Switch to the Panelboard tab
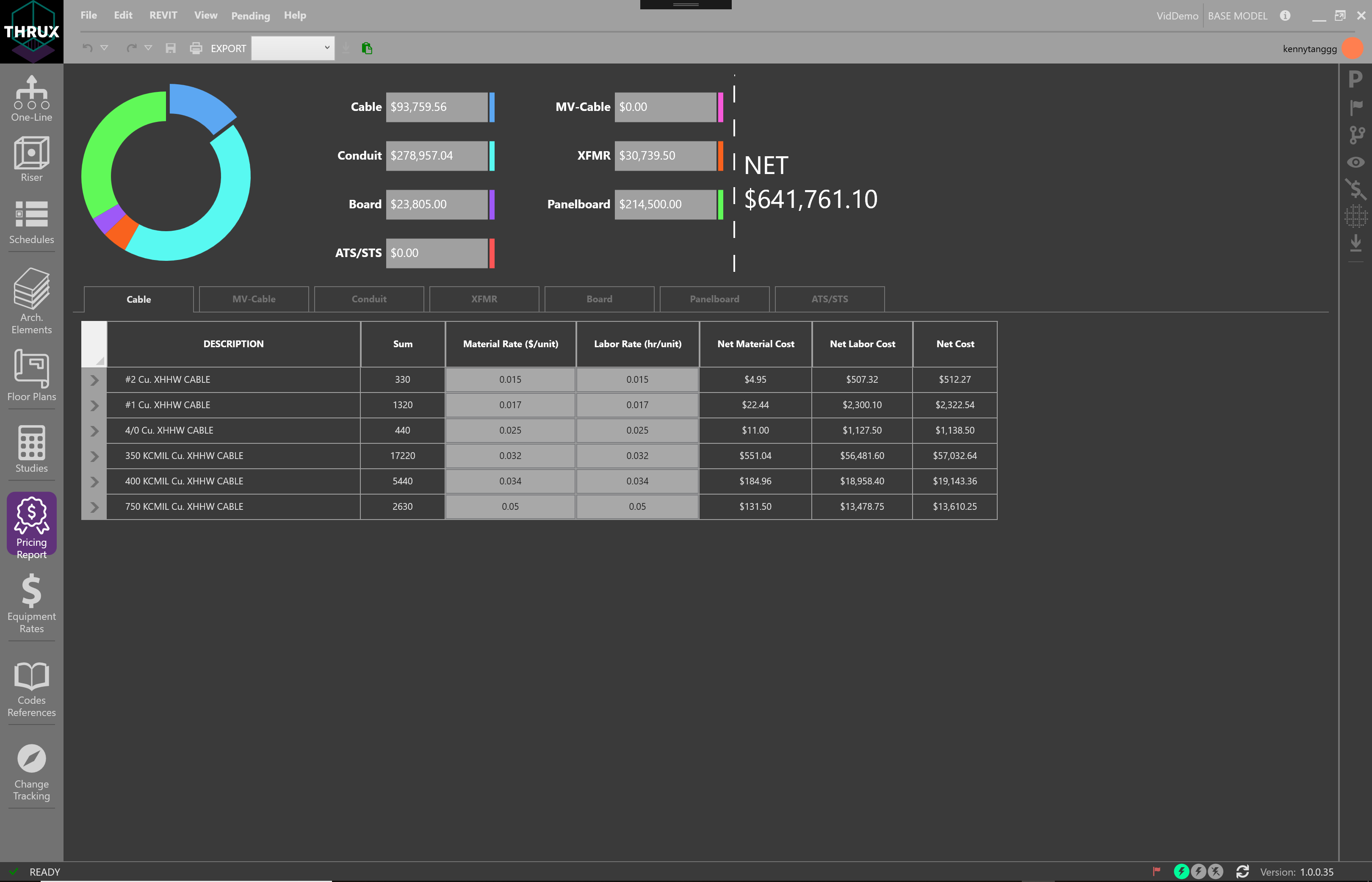This screenshot has height=882, width=1372. coord(714,299)
